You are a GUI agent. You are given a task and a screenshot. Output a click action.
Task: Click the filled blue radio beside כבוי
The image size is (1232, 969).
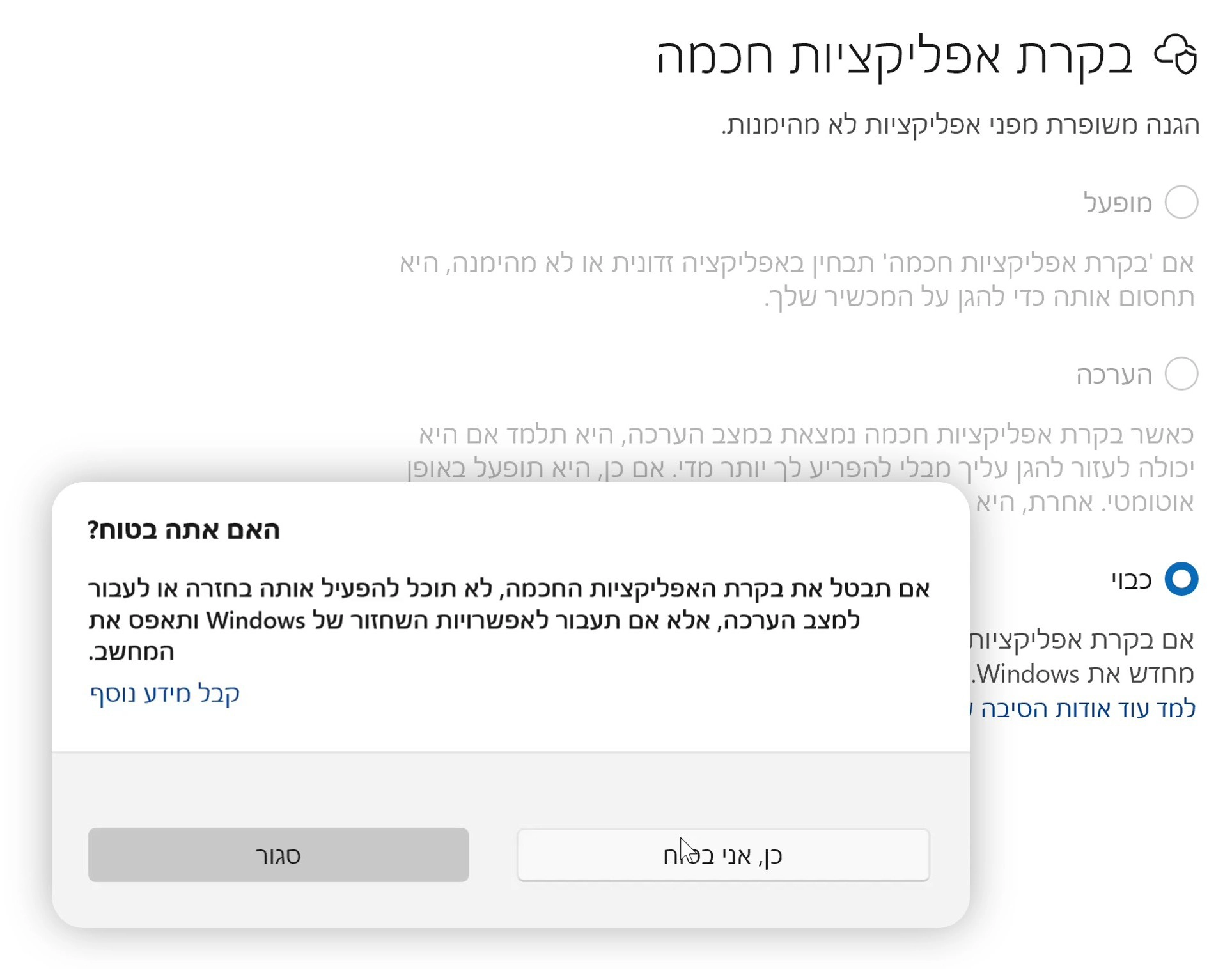[x=1181, y=579]
